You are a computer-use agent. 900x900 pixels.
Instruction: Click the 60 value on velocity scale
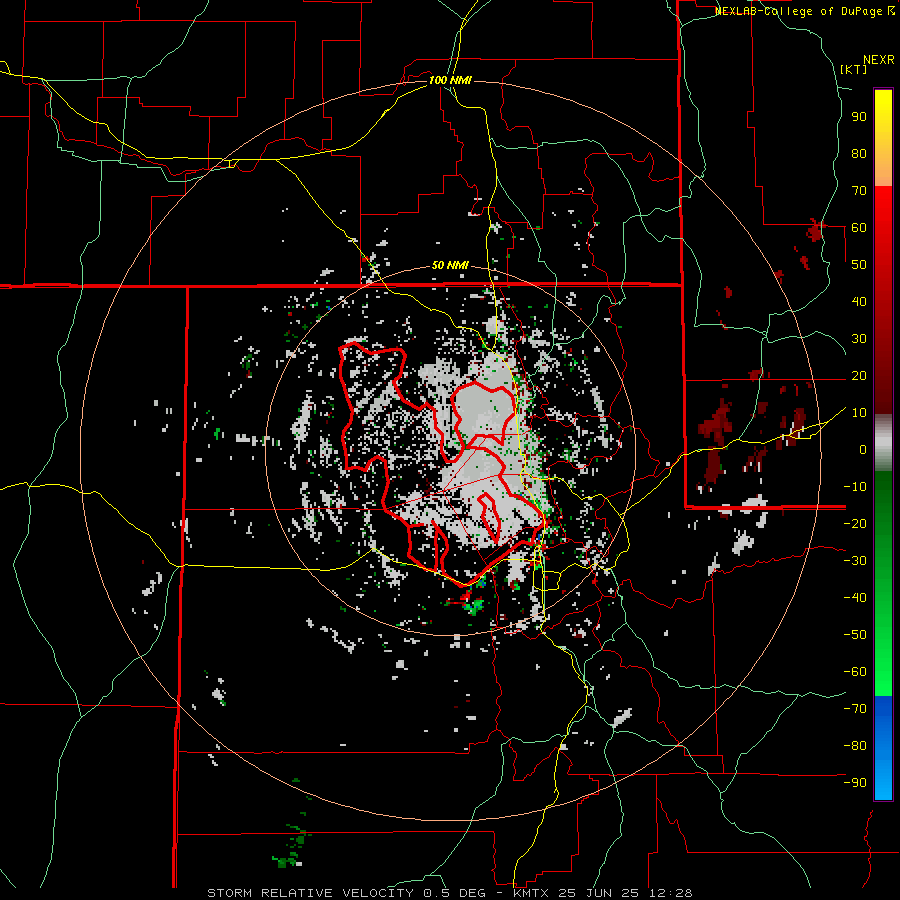click(859, 228)
